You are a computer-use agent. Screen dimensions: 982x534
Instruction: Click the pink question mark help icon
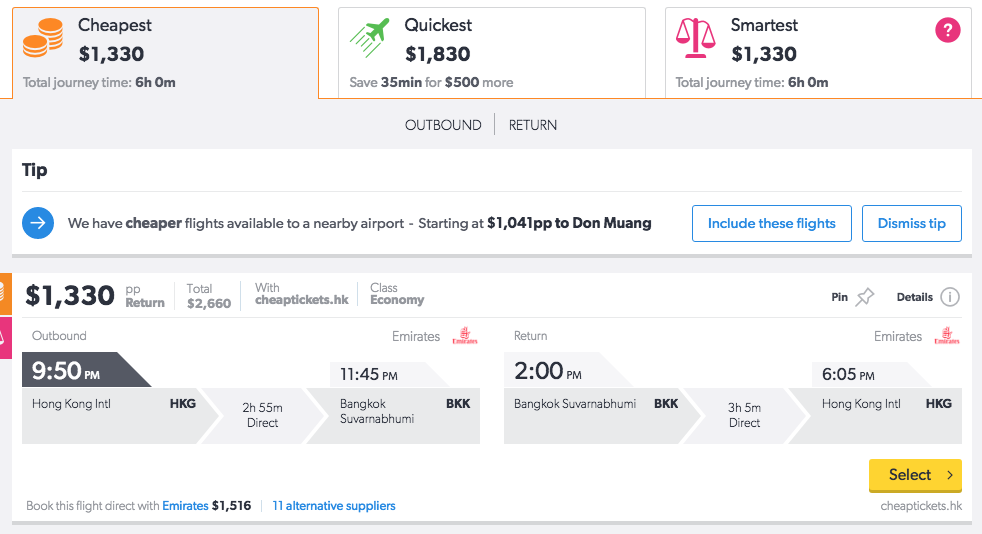948,30
